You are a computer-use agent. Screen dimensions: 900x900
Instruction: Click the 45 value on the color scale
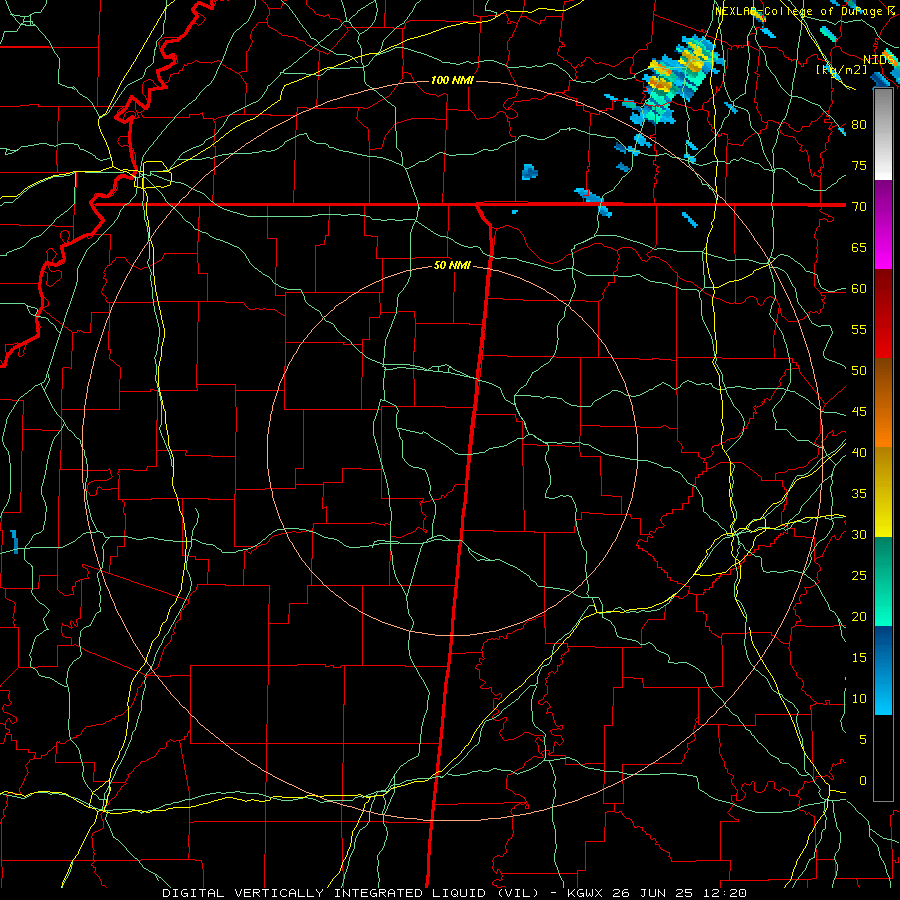pyautogui.click(x=859, y=412)
